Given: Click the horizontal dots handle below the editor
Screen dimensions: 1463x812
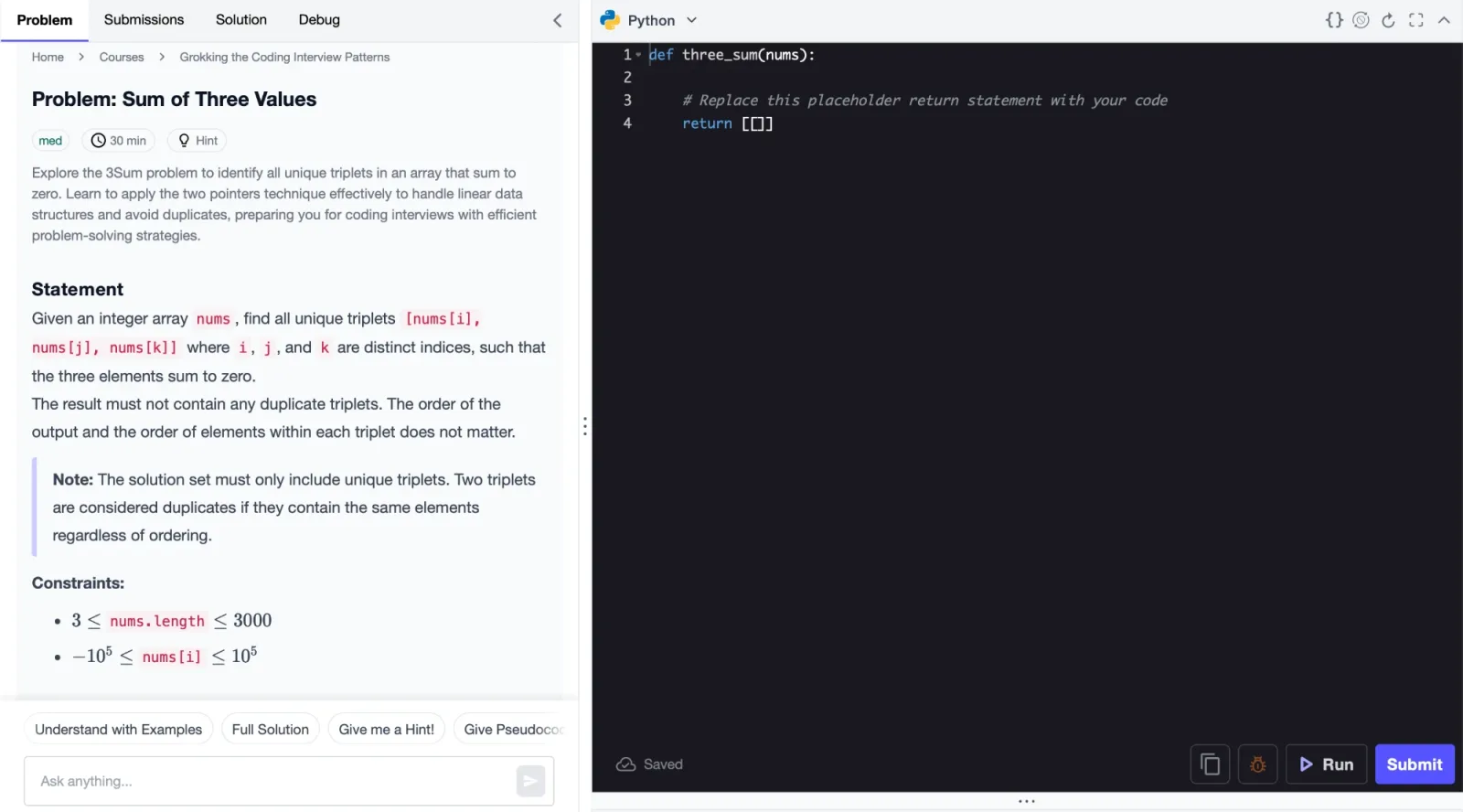Looking at the screenshot, I should tap(1027, 801).
